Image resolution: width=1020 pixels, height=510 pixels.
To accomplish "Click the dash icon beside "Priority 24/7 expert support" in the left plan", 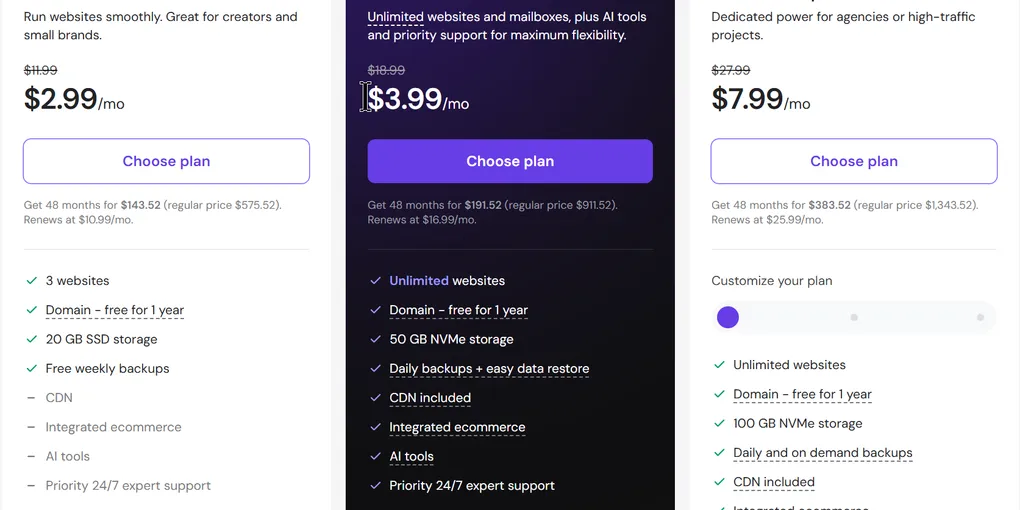I will coord(31,486).
